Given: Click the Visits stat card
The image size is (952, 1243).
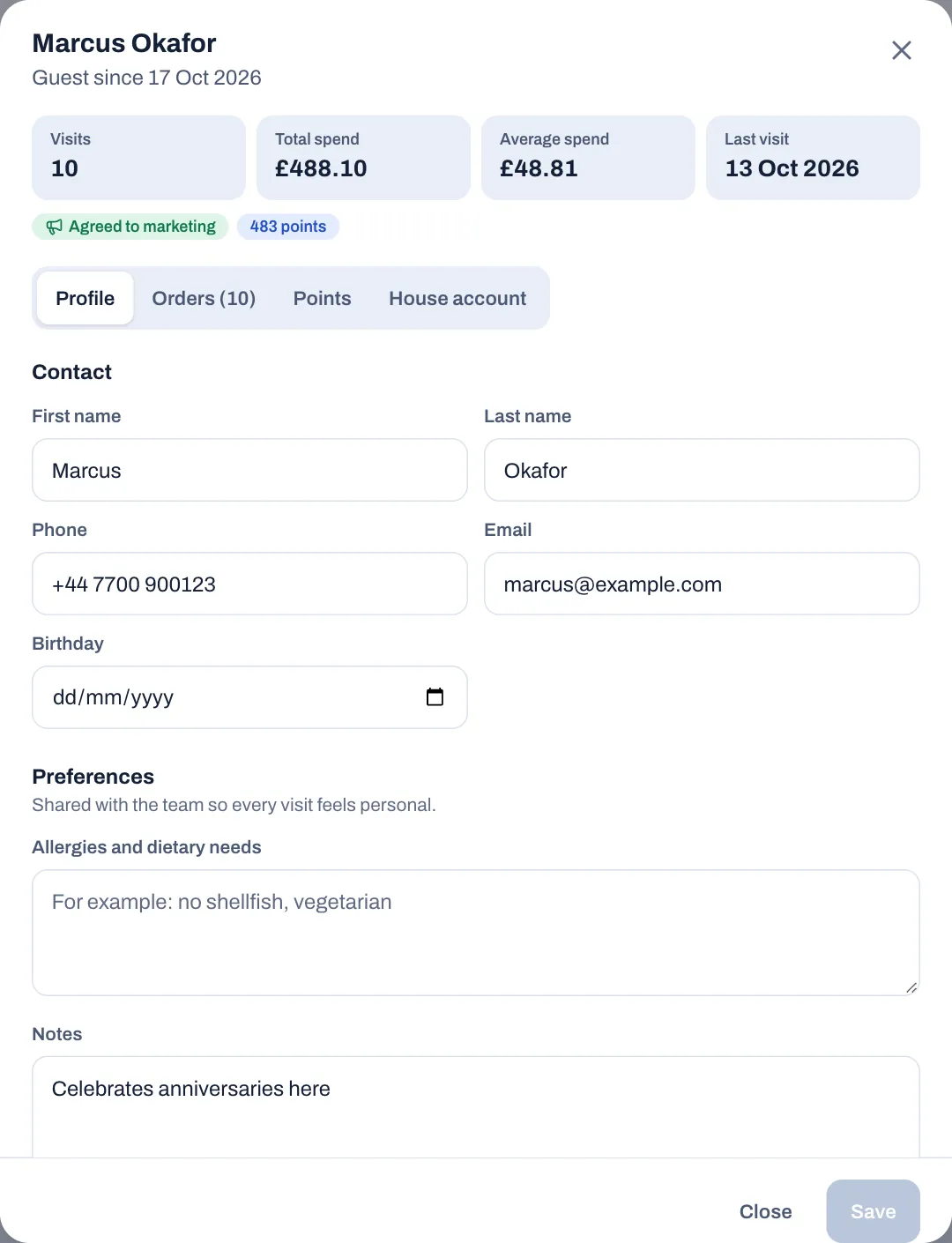Looking at the screenshot, I should point(138,157).
